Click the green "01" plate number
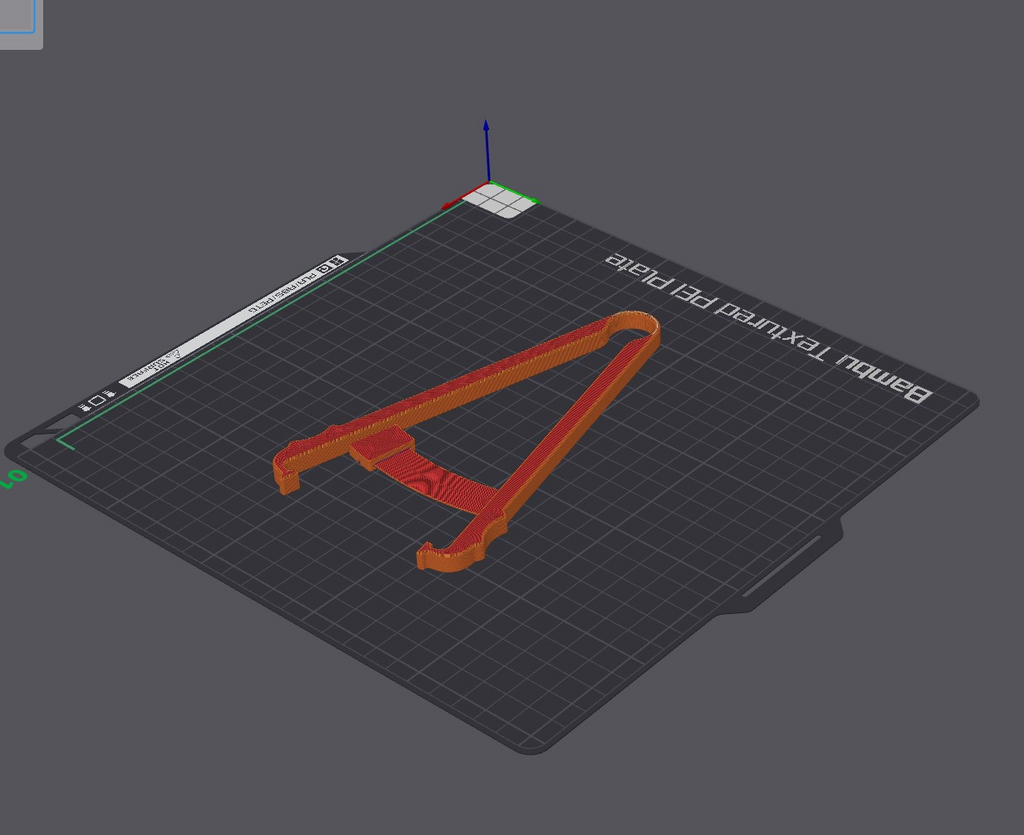1024x835 pixels. pyautogui.click(x=13, y=479)
